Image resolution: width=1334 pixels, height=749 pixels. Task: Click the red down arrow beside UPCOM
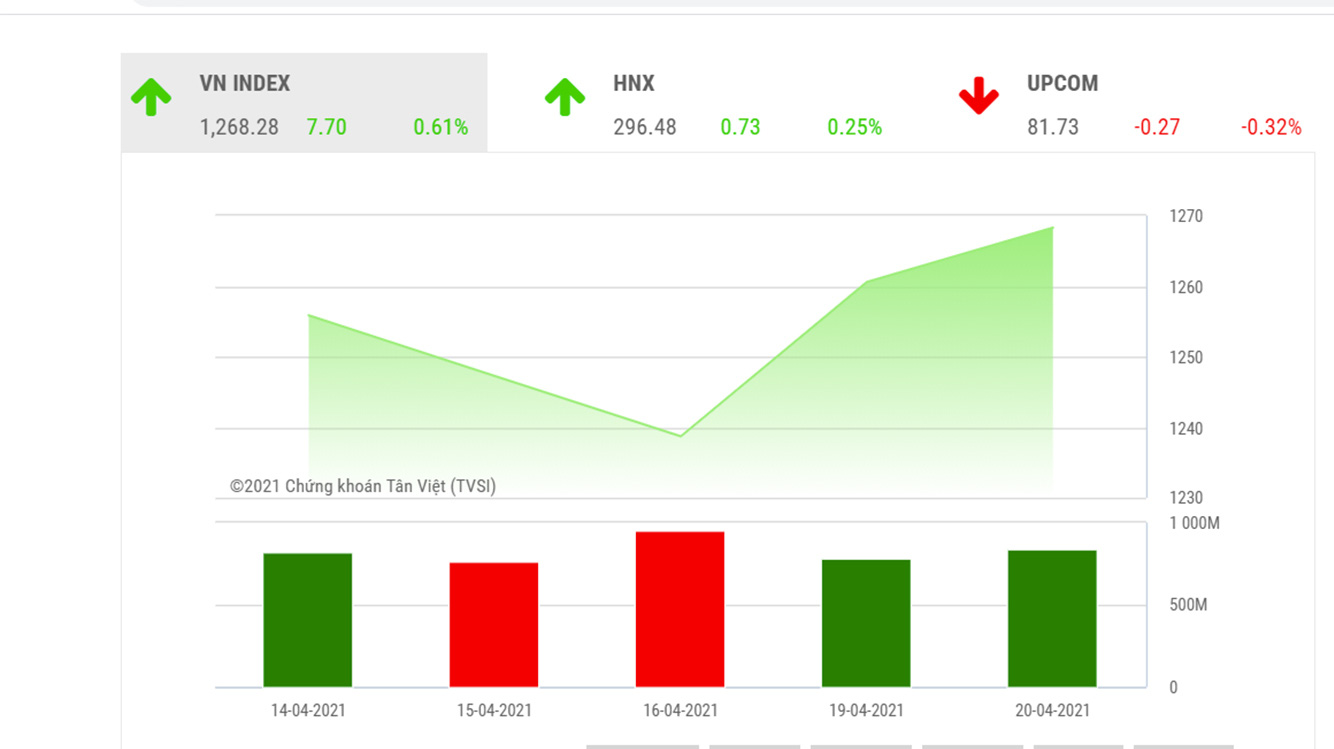point(978,96)
